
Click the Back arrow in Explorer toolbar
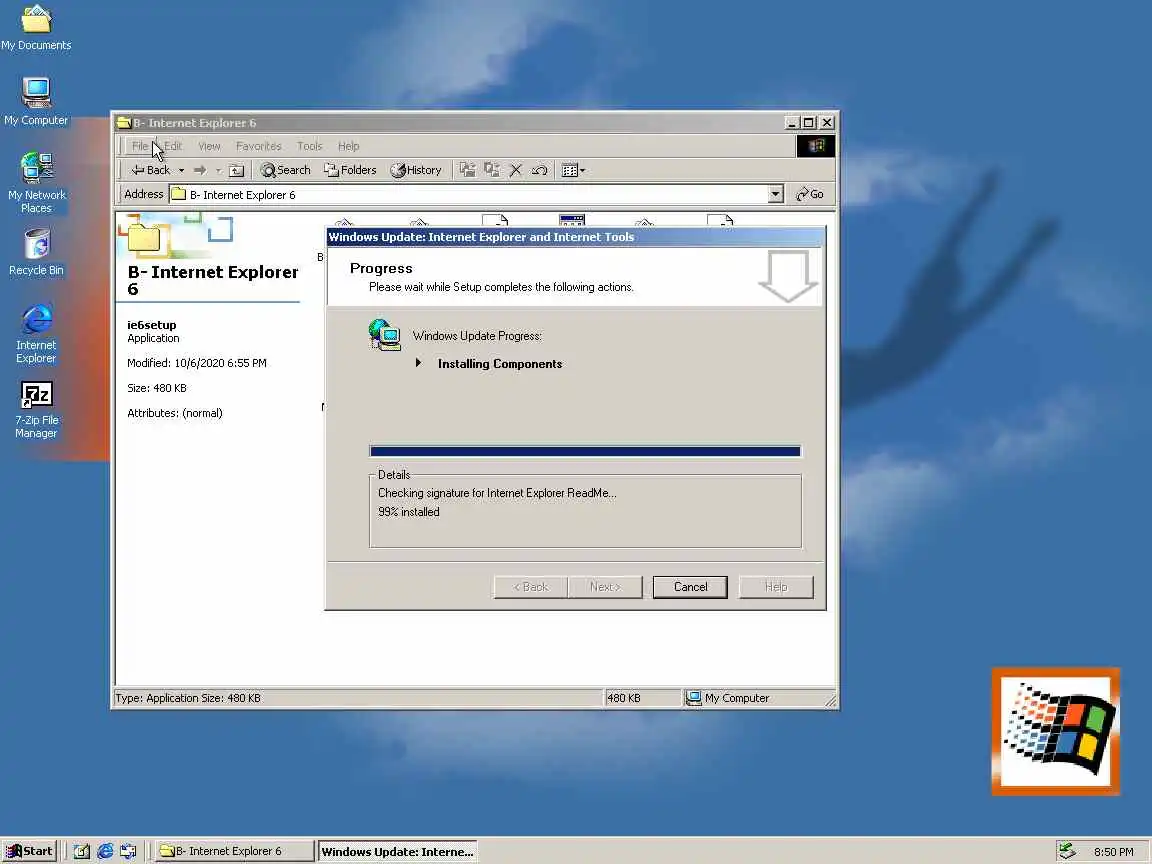tap(151, 170)
